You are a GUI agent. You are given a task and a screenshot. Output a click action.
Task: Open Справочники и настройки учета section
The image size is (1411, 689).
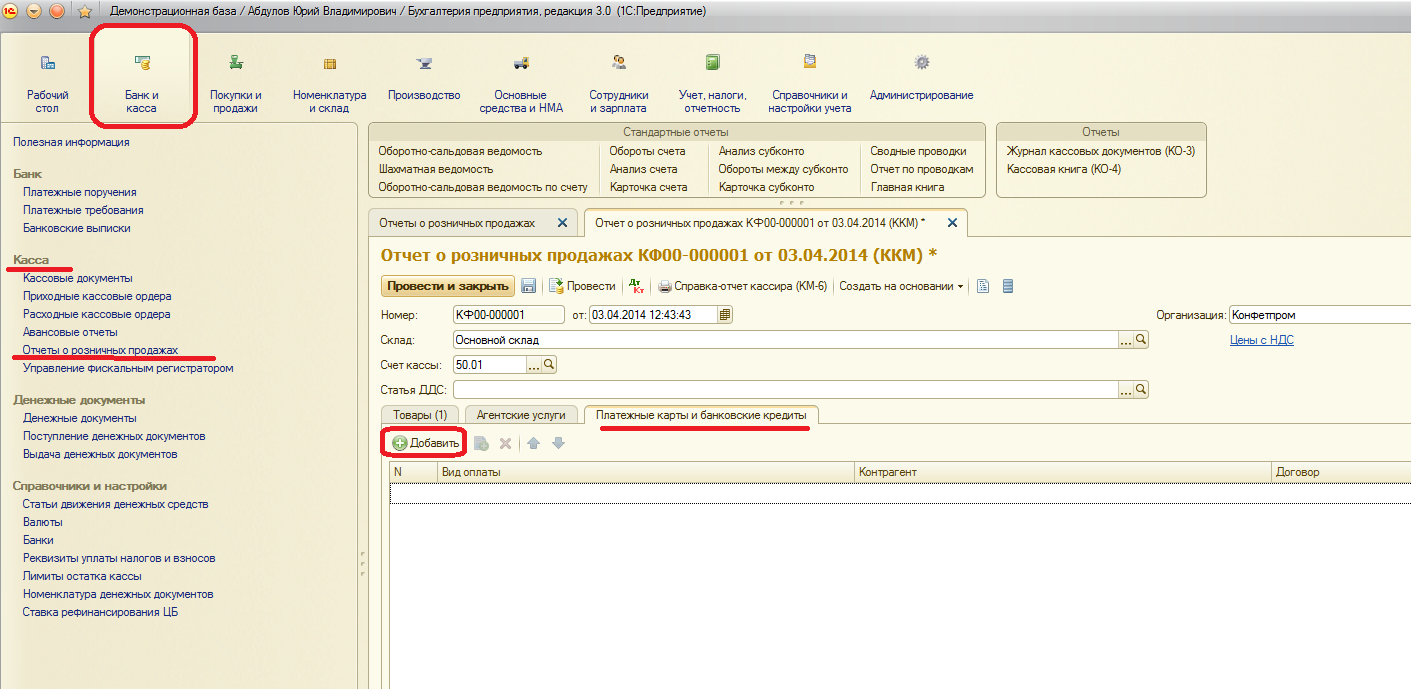[x=810, y=82]
